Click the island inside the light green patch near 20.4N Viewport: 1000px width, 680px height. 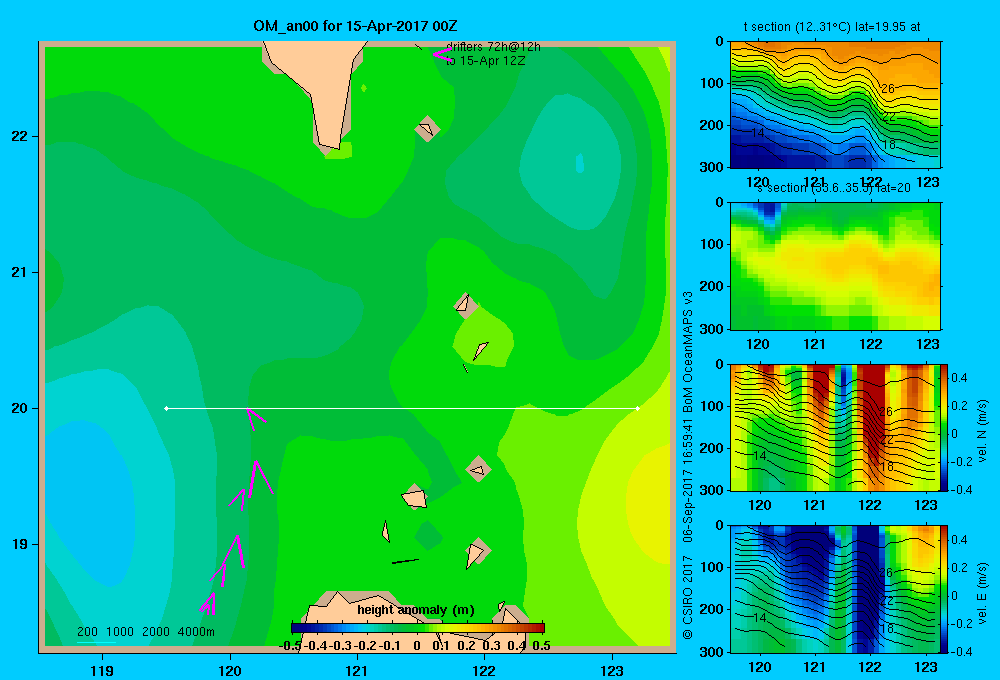pos(480,350)
